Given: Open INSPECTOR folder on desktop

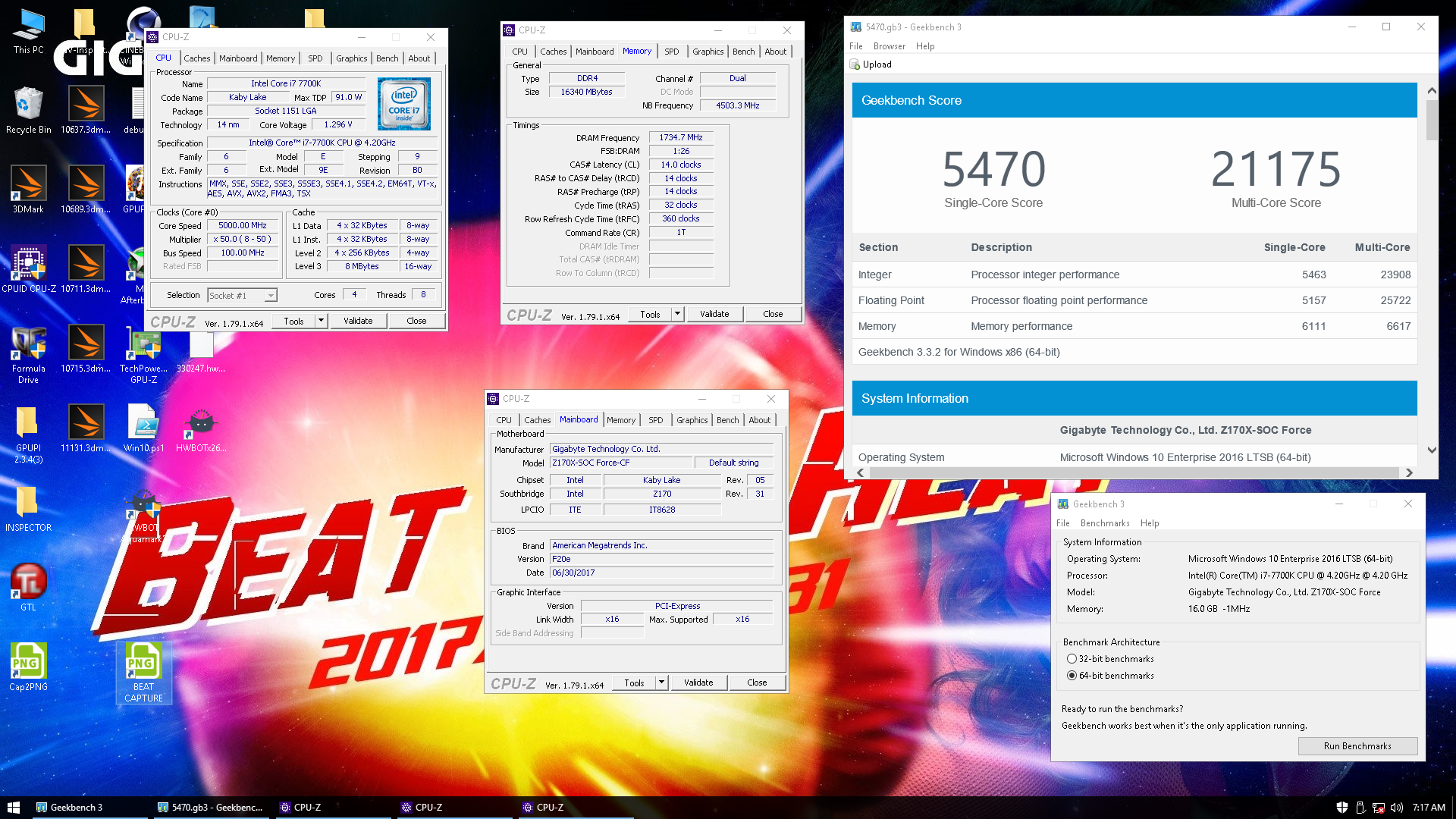Looking at the screenshot, I should (x=28, y=508).
